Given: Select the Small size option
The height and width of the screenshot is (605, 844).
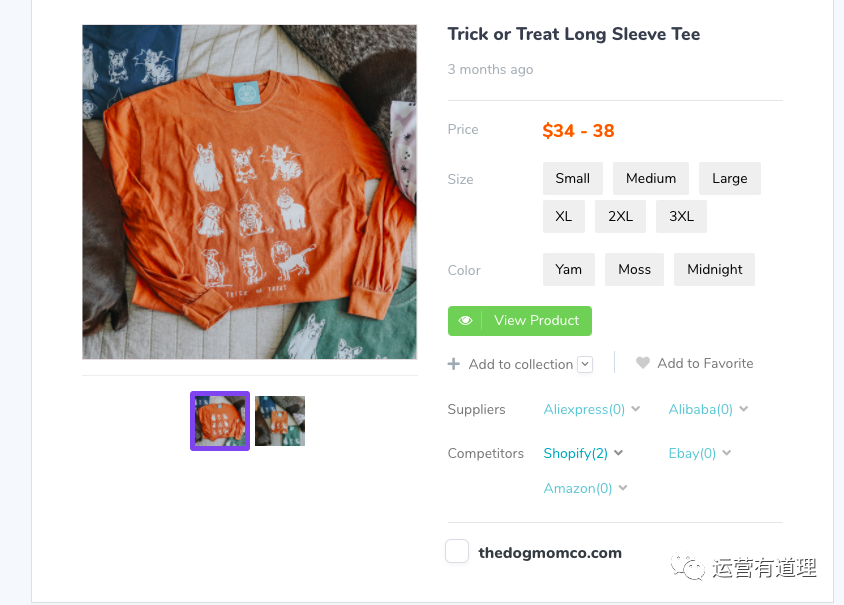Looking at the screenshot, I should click(573, 179).
